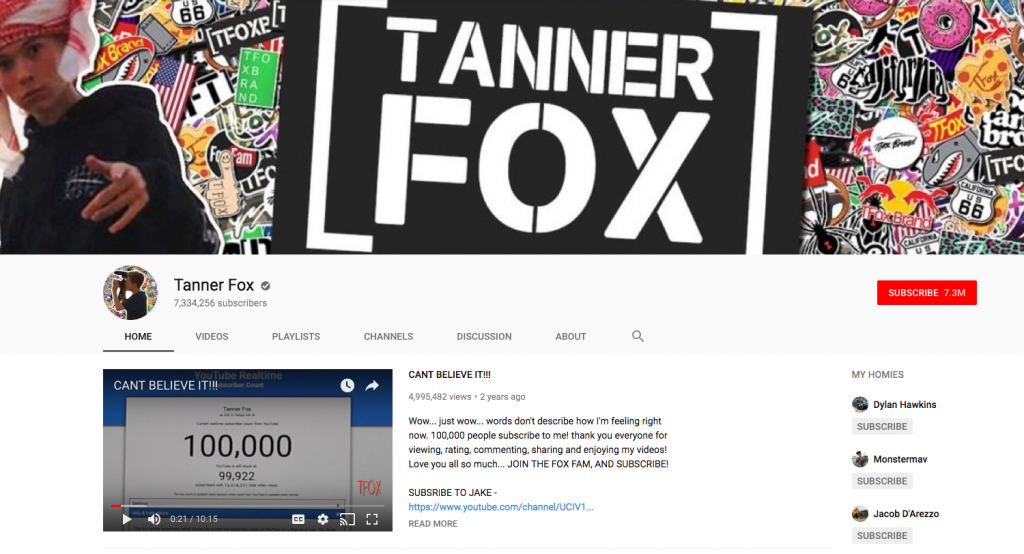Search the channel with magnifier icon

(x=638, y=336)
